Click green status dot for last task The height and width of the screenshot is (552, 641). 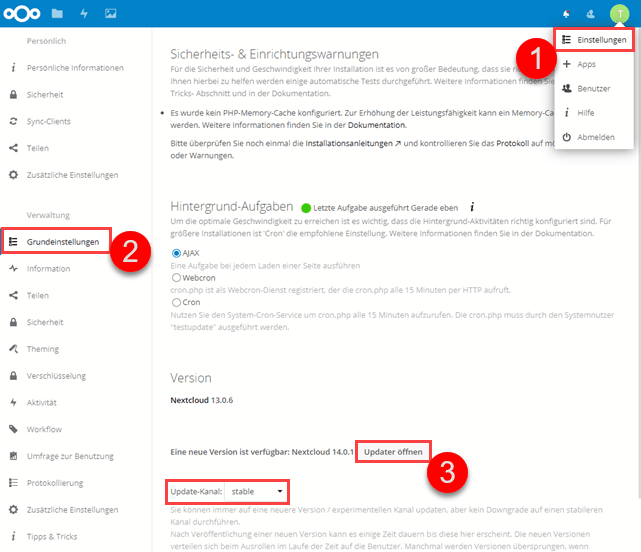click(306, 208)
